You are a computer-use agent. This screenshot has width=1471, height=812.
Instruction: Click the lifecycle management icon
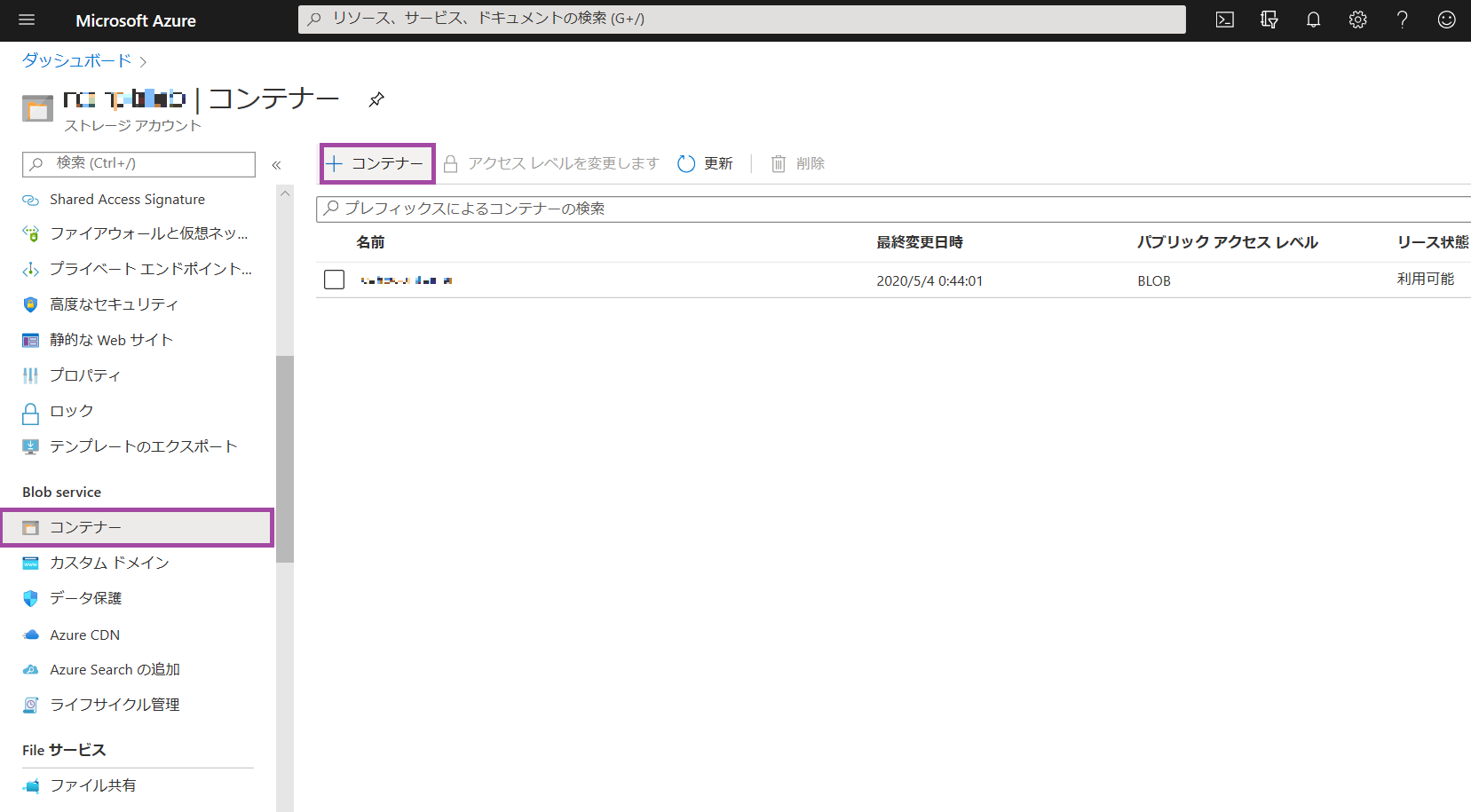point(30,705)
